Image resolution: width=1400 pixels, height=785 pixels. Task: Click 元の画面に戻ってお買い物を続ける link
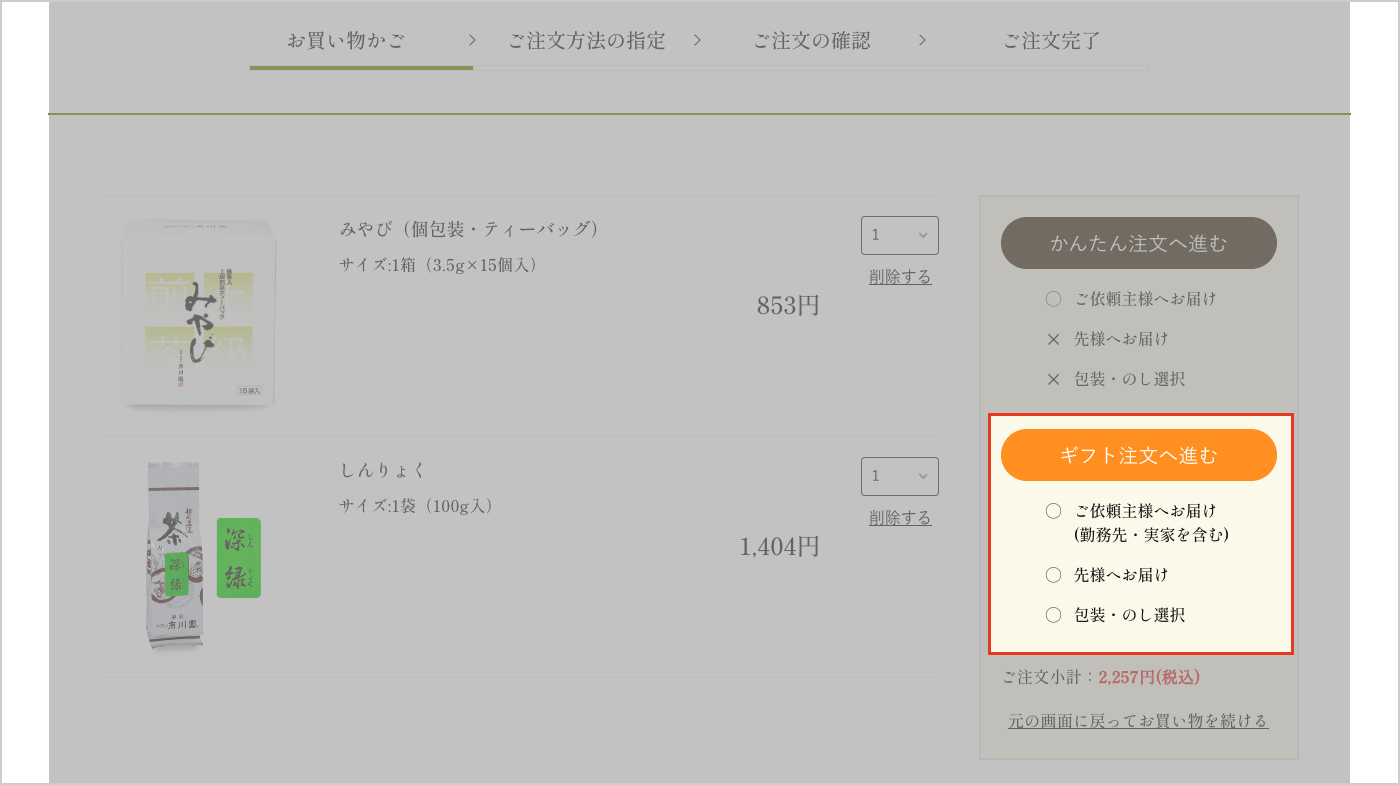click(x=1138, y=721)
